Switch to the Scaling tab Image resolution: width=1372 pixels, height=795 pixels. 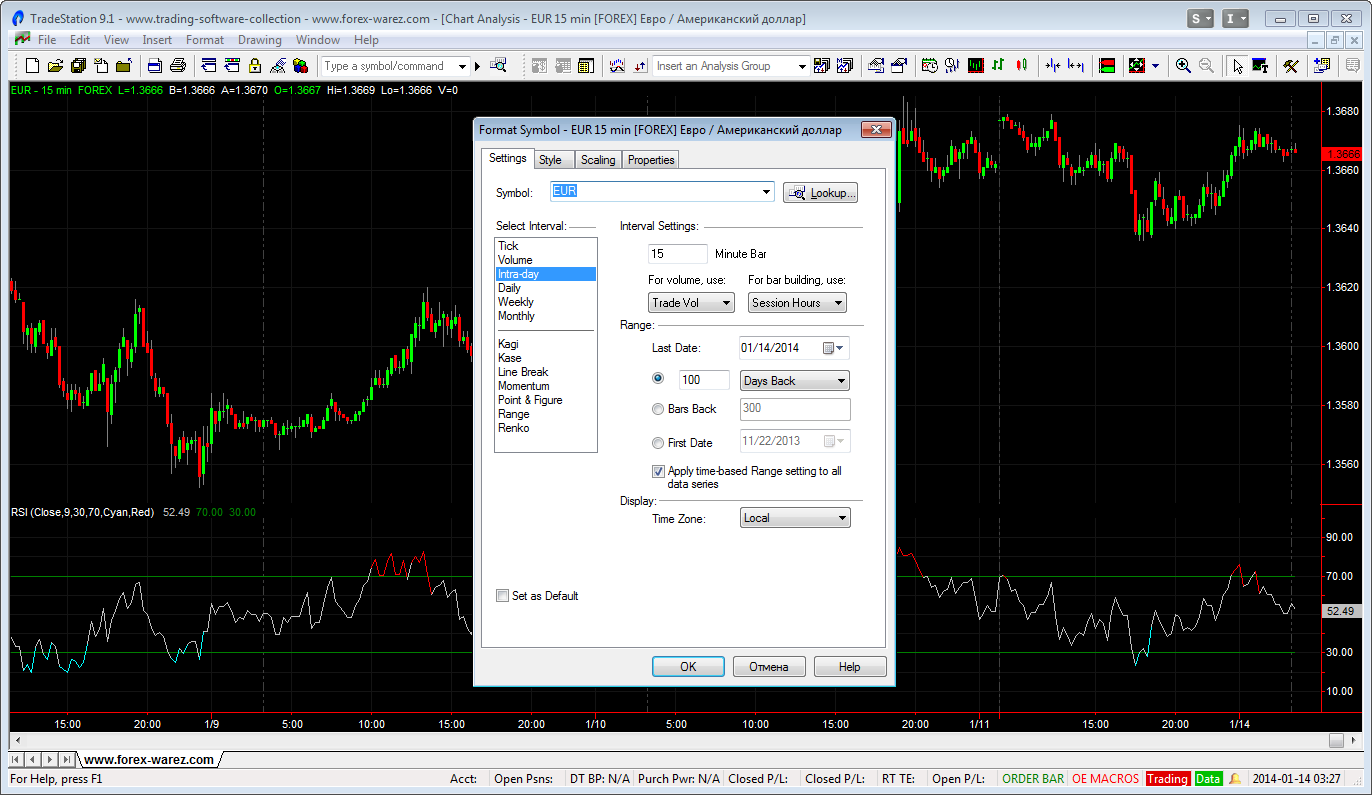tap(598, 160)
